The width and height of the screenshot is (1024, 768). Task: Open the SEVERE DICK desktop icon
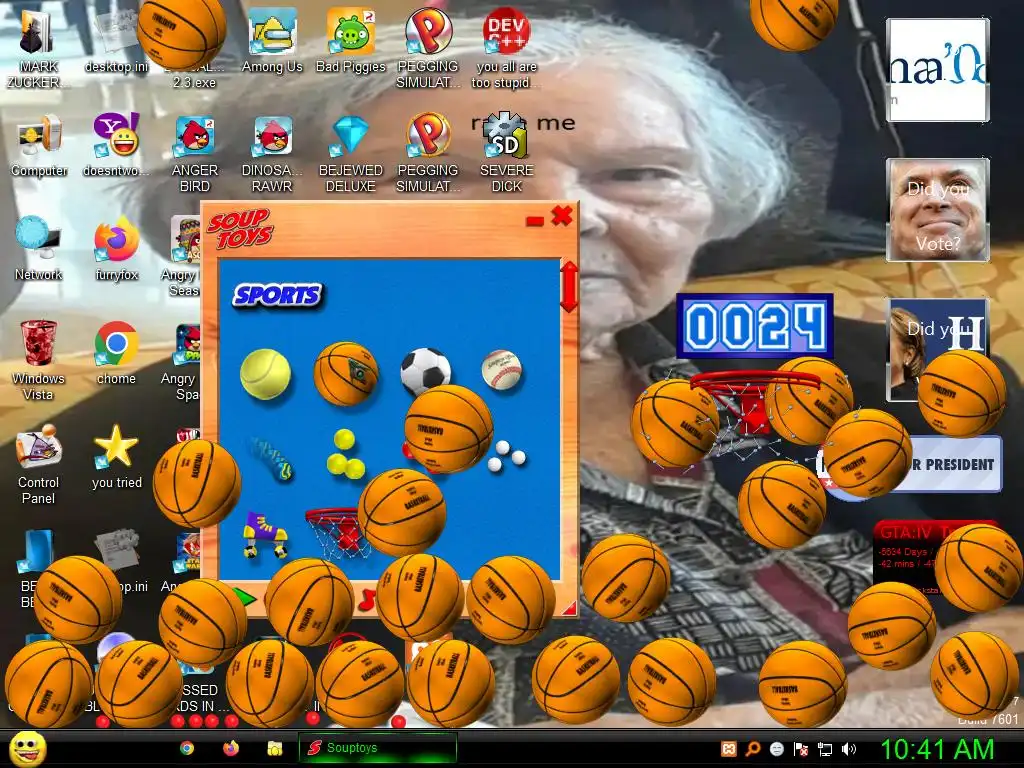506,154
